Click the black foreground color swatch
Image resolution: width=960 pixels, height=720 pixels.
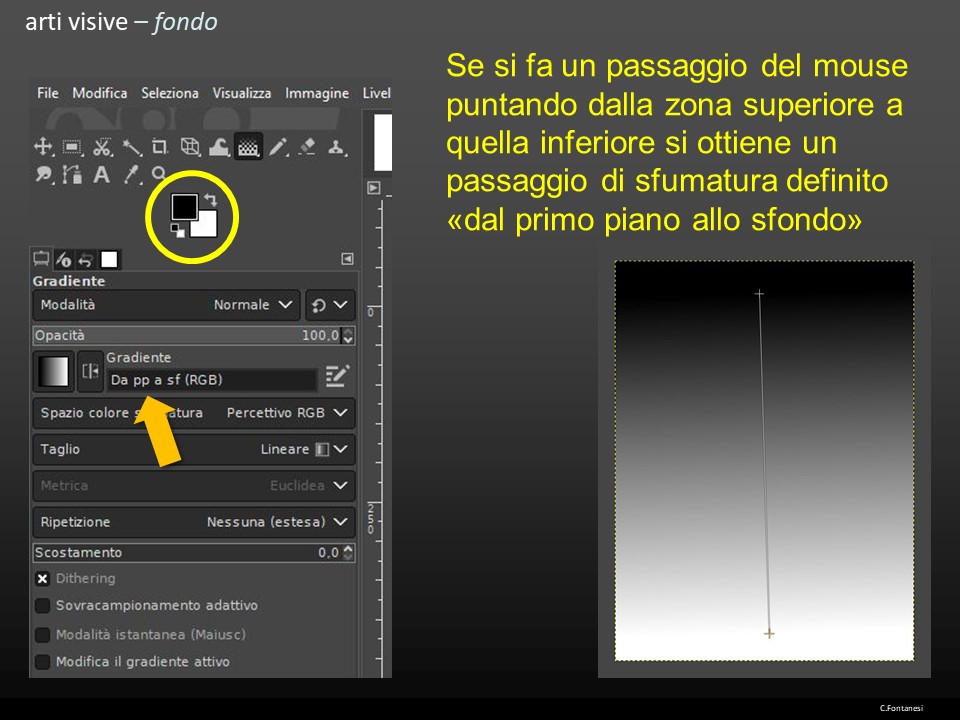[x=184, y=206]
